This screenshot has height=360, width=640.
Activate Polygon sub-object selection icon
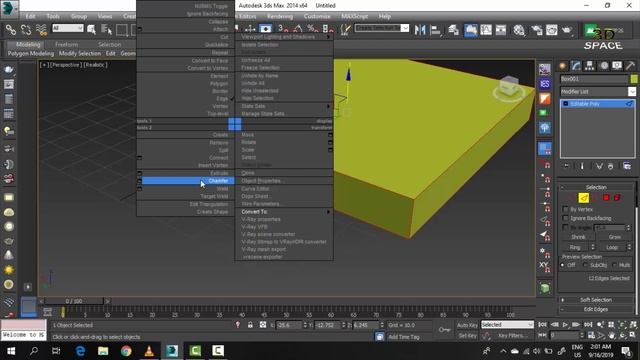click(x=606, y=198)
